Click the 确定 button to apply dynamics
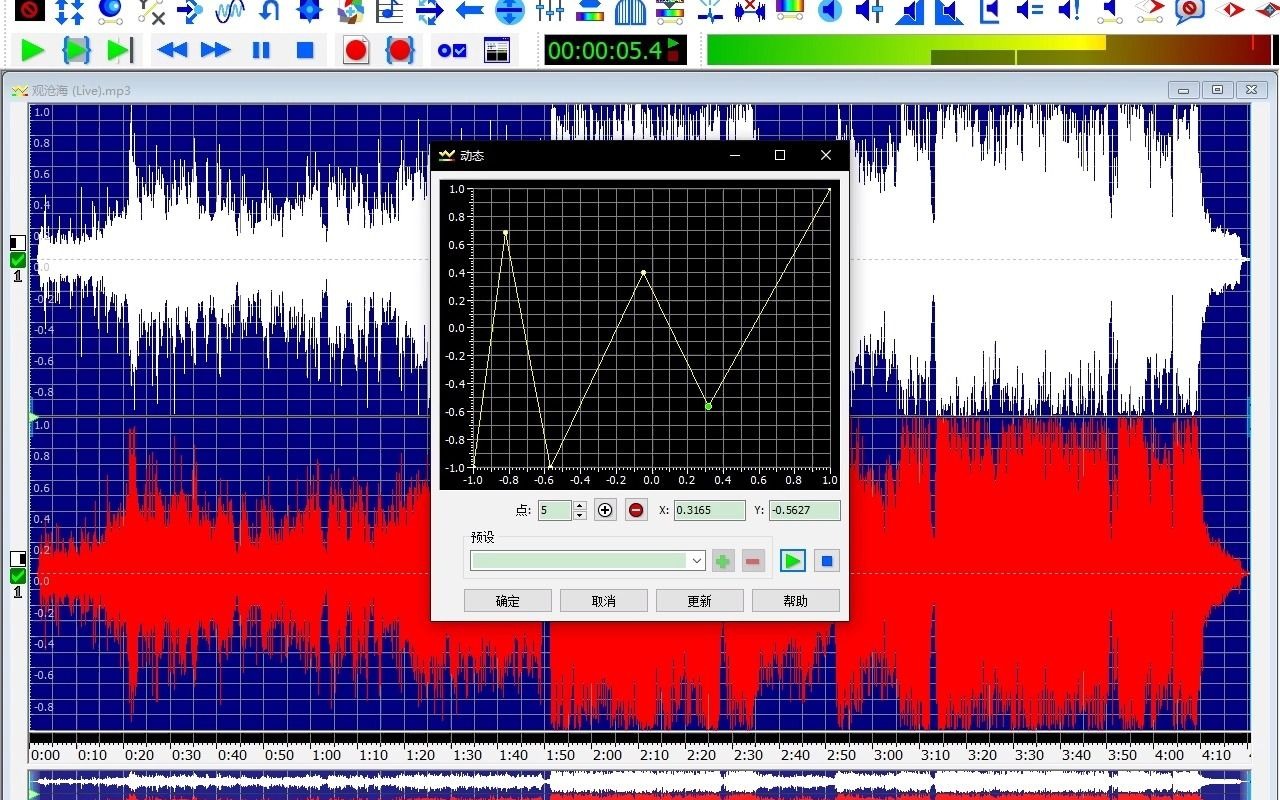This screenshot has width=1280, height=800. click(x=507, y=600)
